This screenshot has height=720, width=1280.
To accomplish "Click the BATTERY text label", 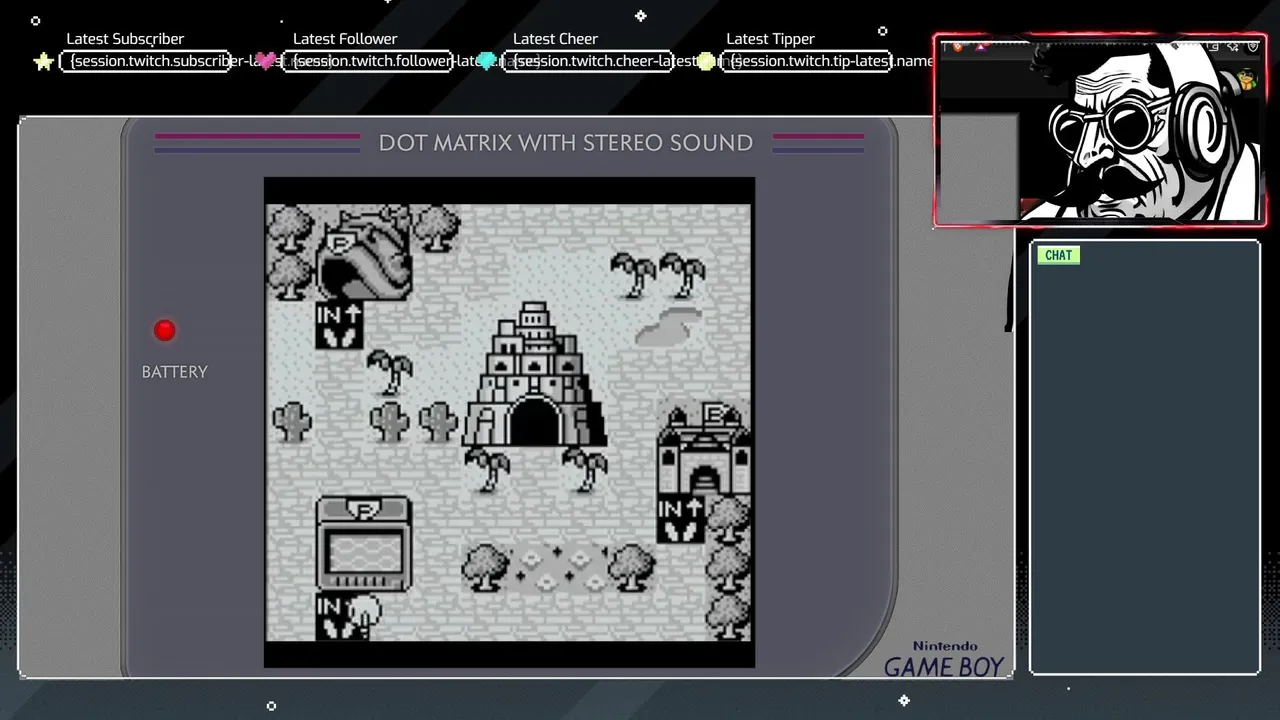I will point(175,372).
